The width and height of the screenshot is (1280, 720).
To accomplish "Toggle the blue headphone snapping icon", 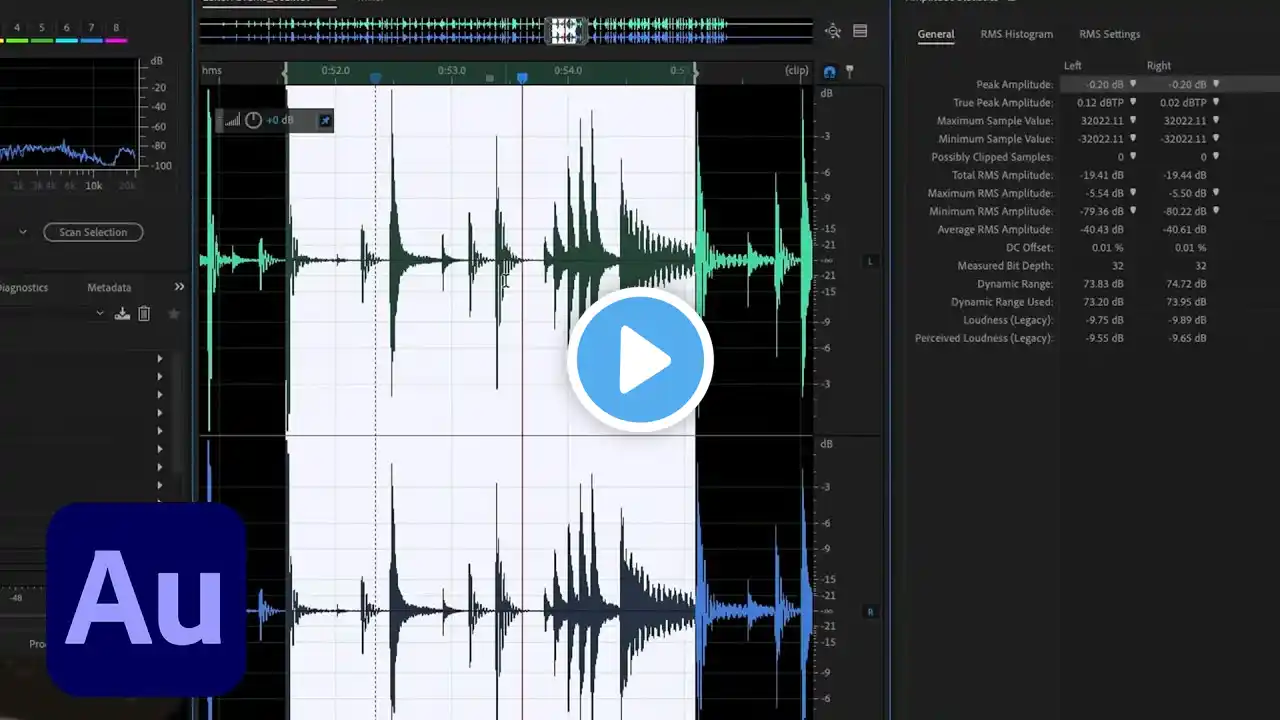I will coord(829,72).
